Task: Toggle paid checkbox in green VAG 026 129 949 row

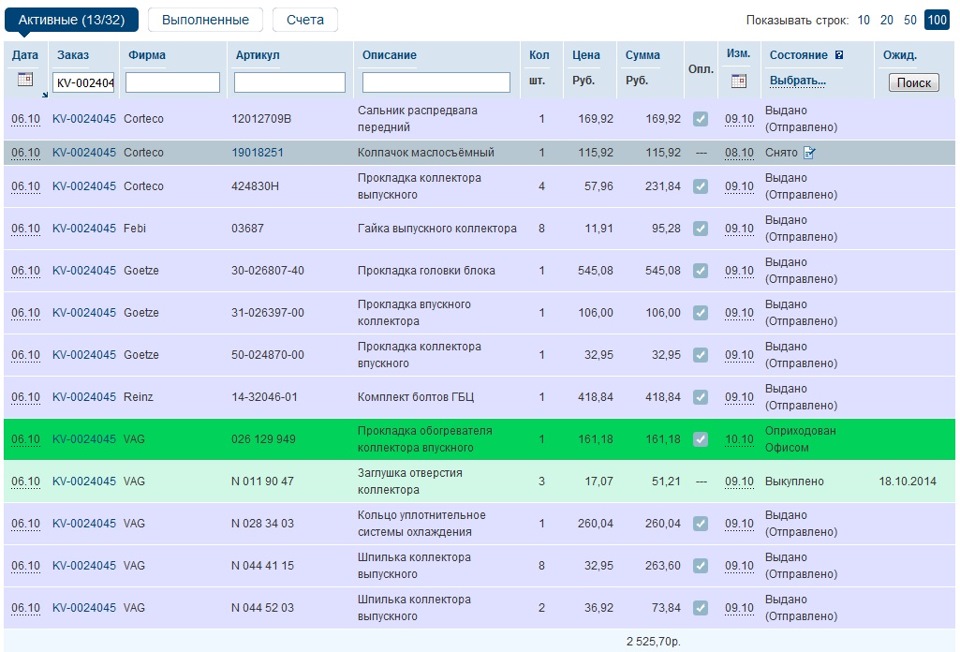Action: coord(701,439)
